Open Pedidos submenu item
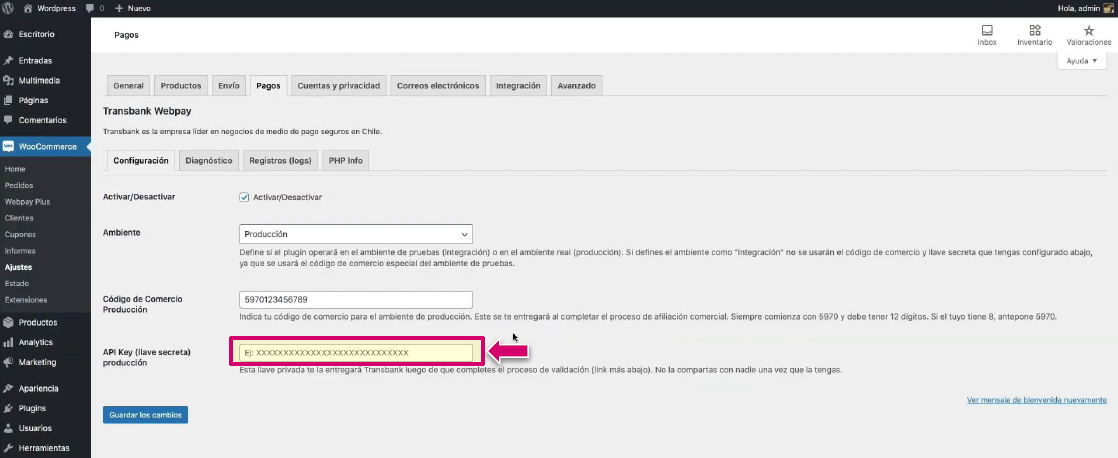1118x458 pixels. (19, 185)
